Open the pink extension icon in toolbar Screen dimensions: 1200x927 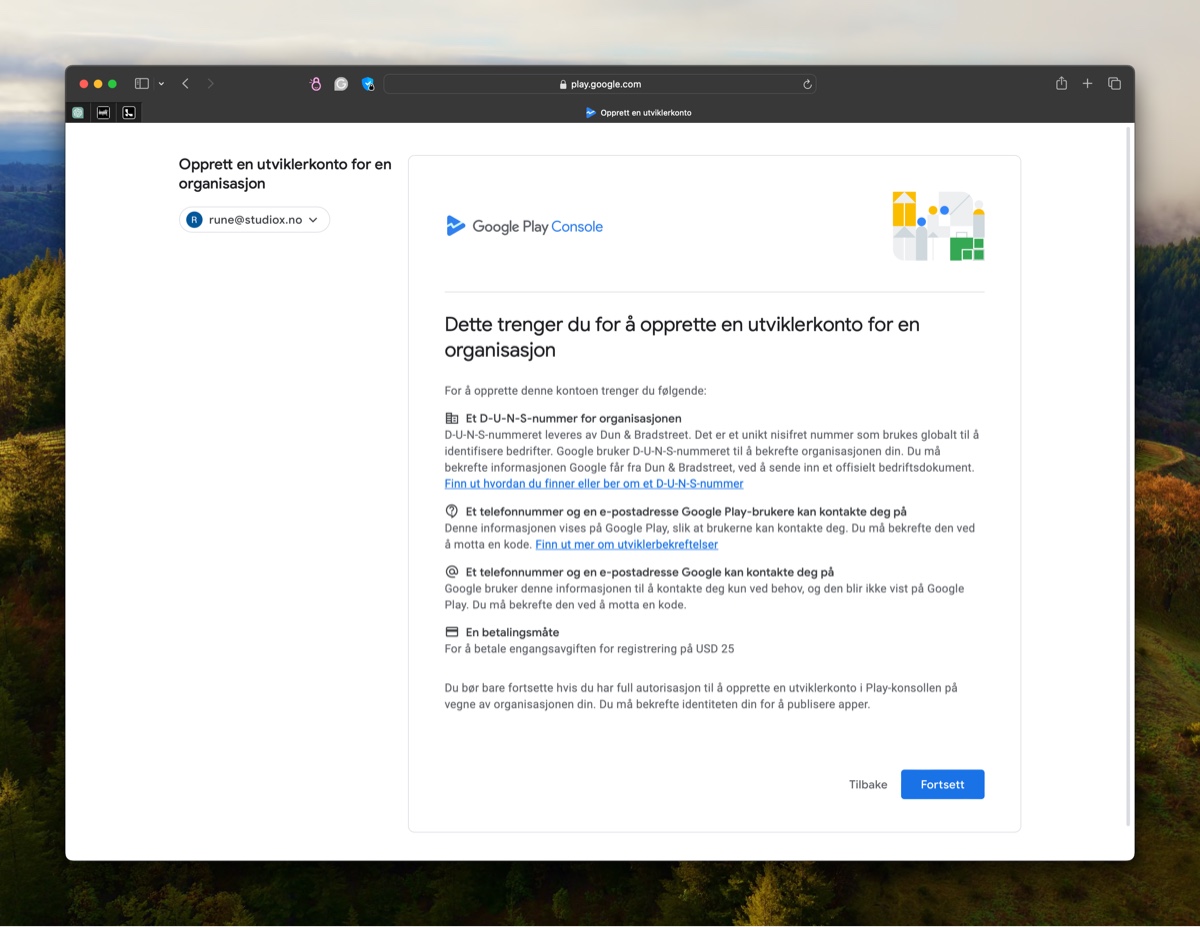pyautogui.click(x=316, y=84)
